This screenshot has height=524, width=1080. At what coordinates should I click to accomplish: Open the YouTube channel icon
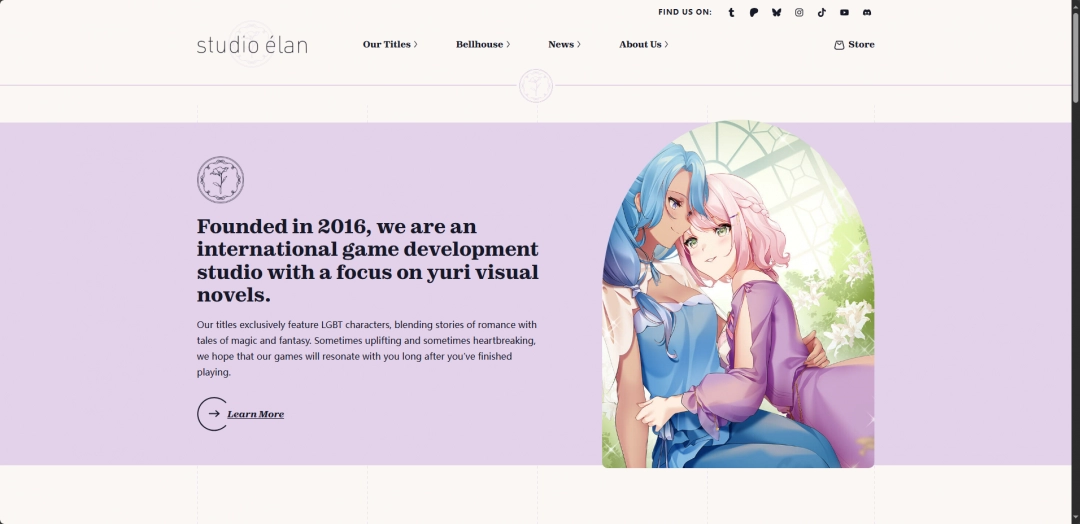[x=845, y=13]
